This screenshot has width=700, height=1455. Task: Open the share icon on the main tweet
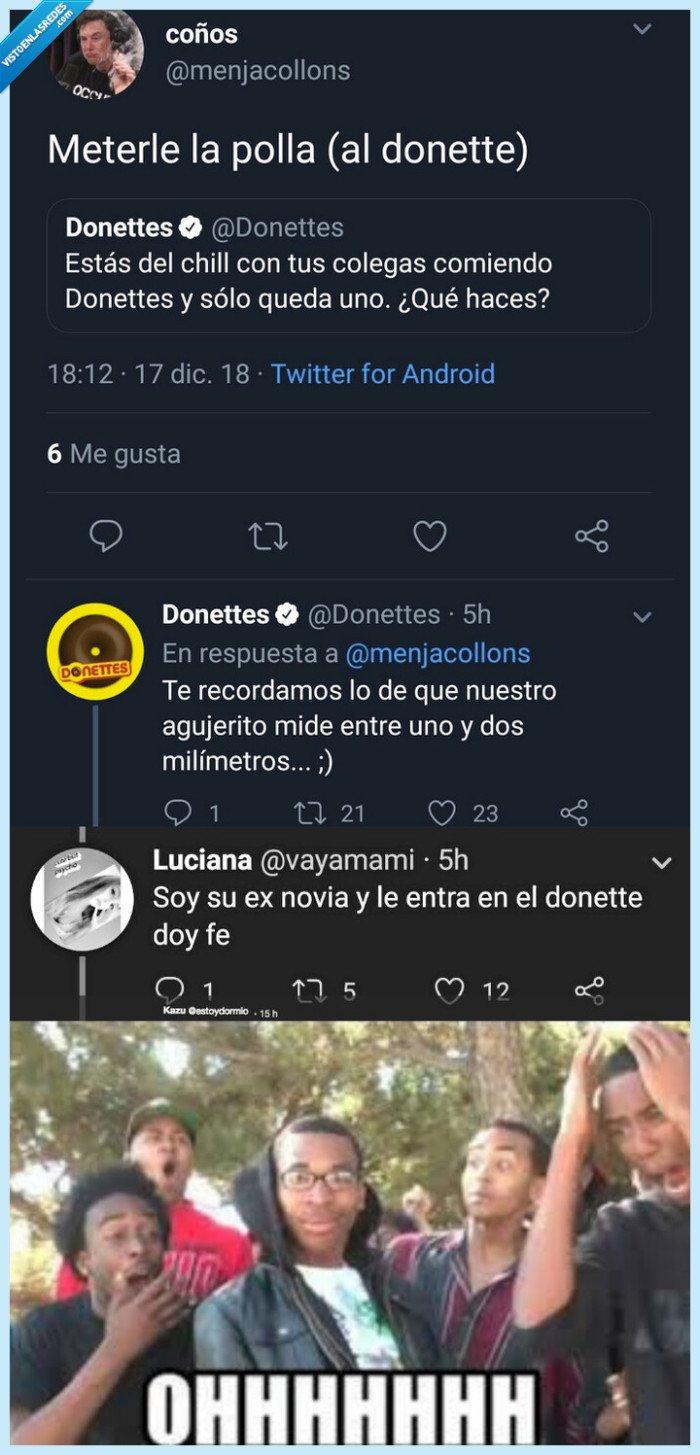592,536
